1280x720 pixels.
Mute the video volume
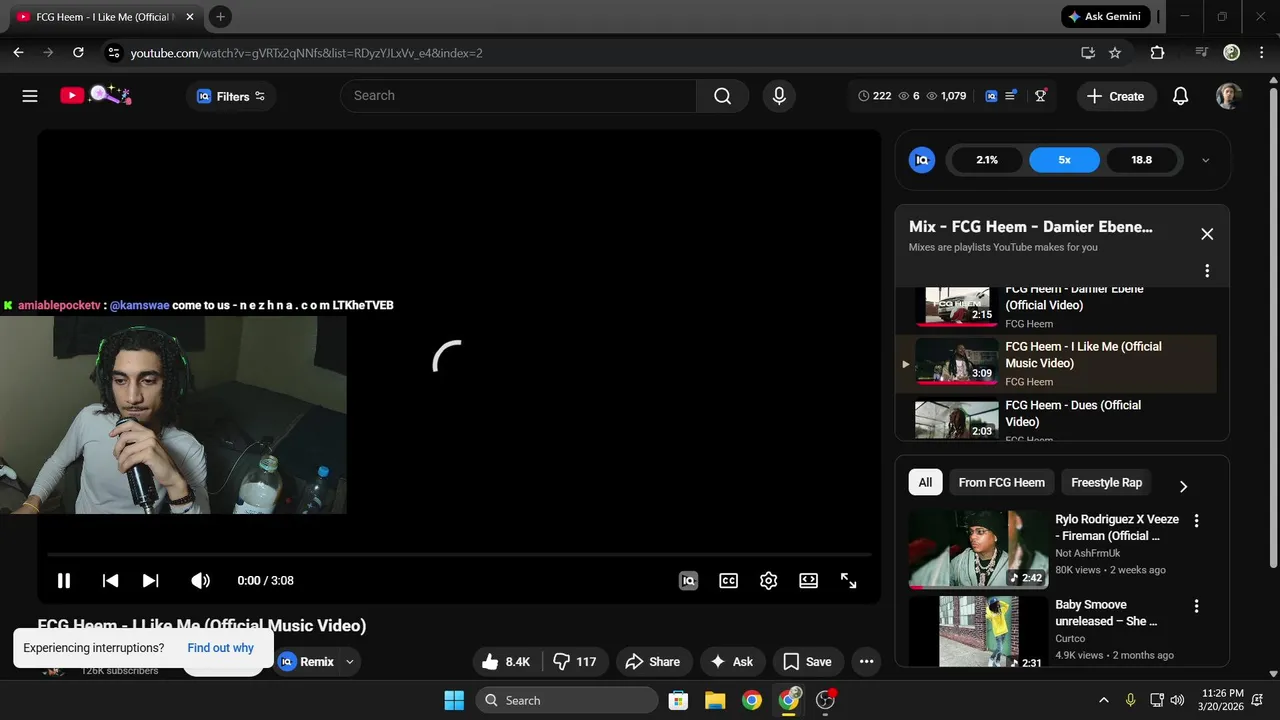coord(200,580)
